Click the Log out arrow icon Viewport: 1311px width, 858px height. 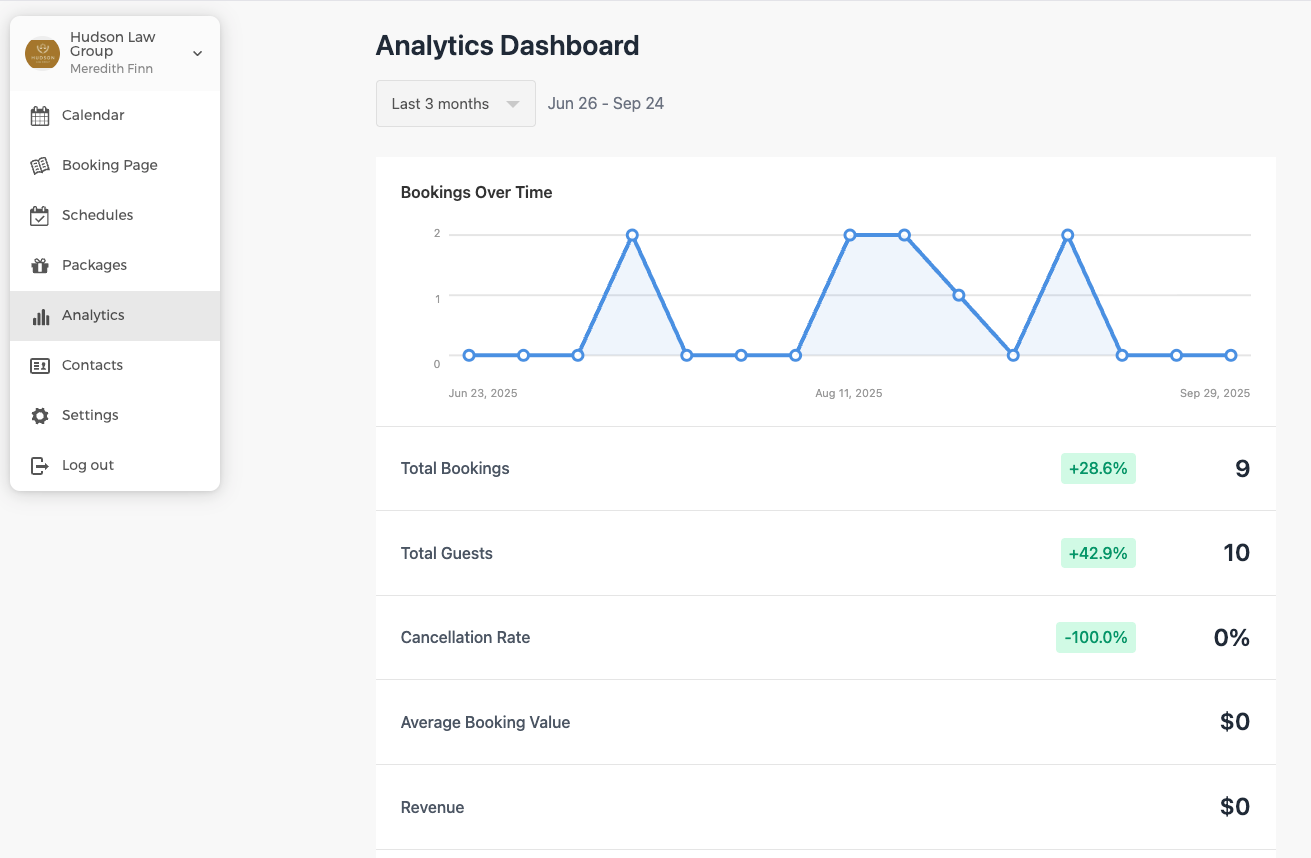click(40, 466)
